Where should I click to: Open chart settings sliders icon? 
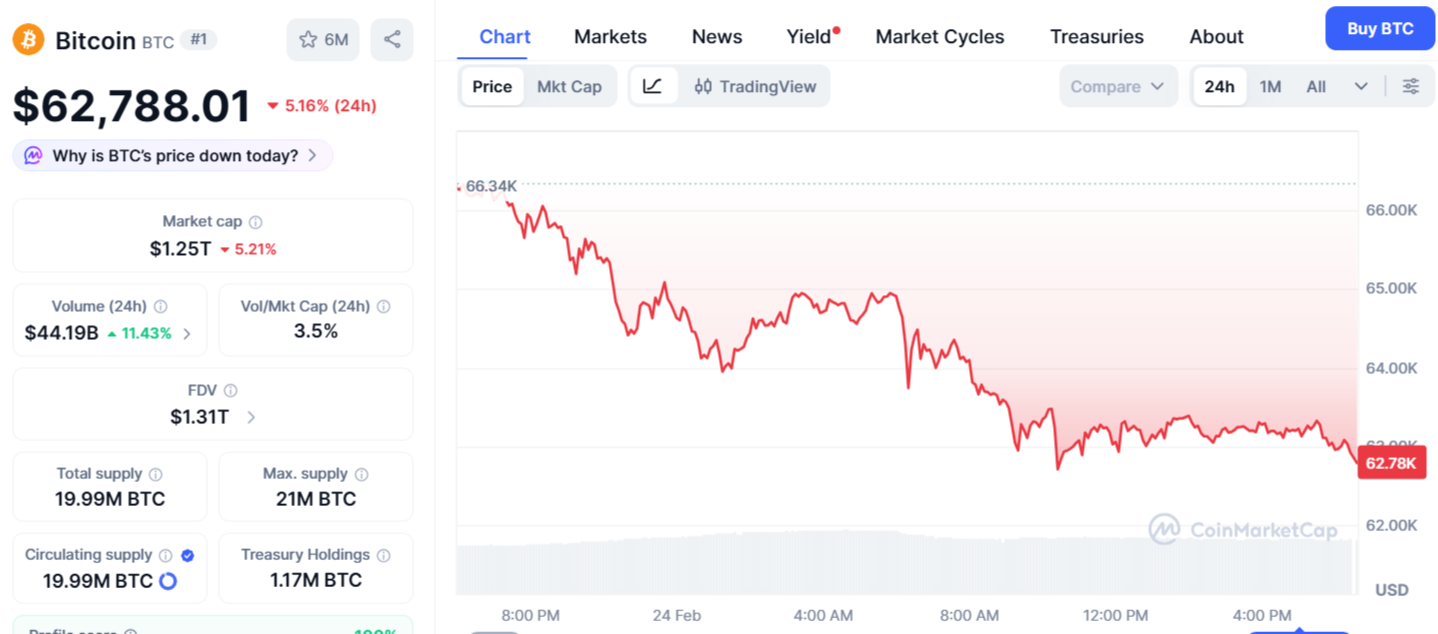(1410, 87)
